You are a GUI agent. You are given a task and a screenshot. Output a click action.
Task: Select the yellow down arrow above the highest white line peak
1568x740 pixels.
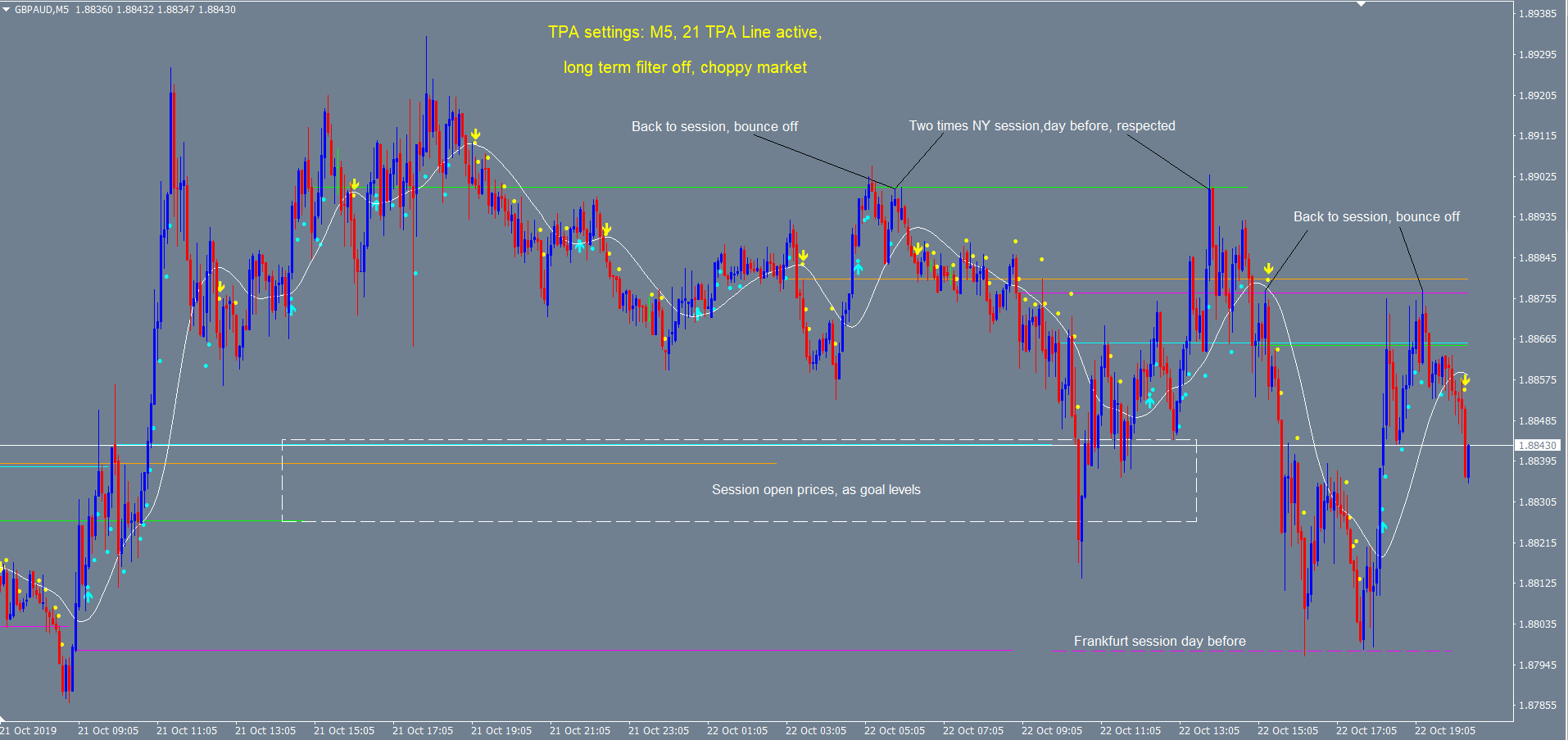pyautogui.click(x=475, y=134)
